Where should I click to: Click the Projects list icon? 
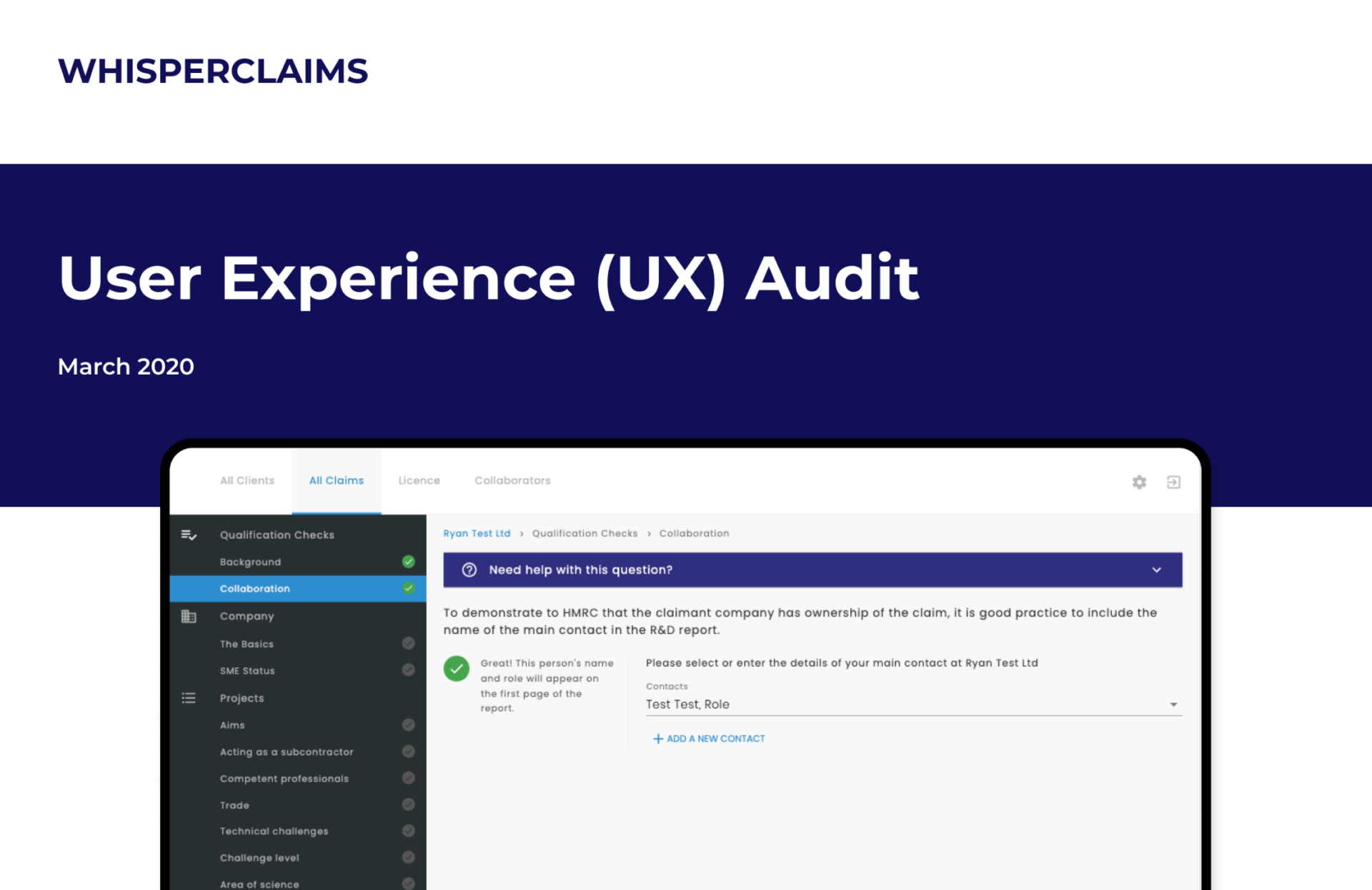[189, 698]
